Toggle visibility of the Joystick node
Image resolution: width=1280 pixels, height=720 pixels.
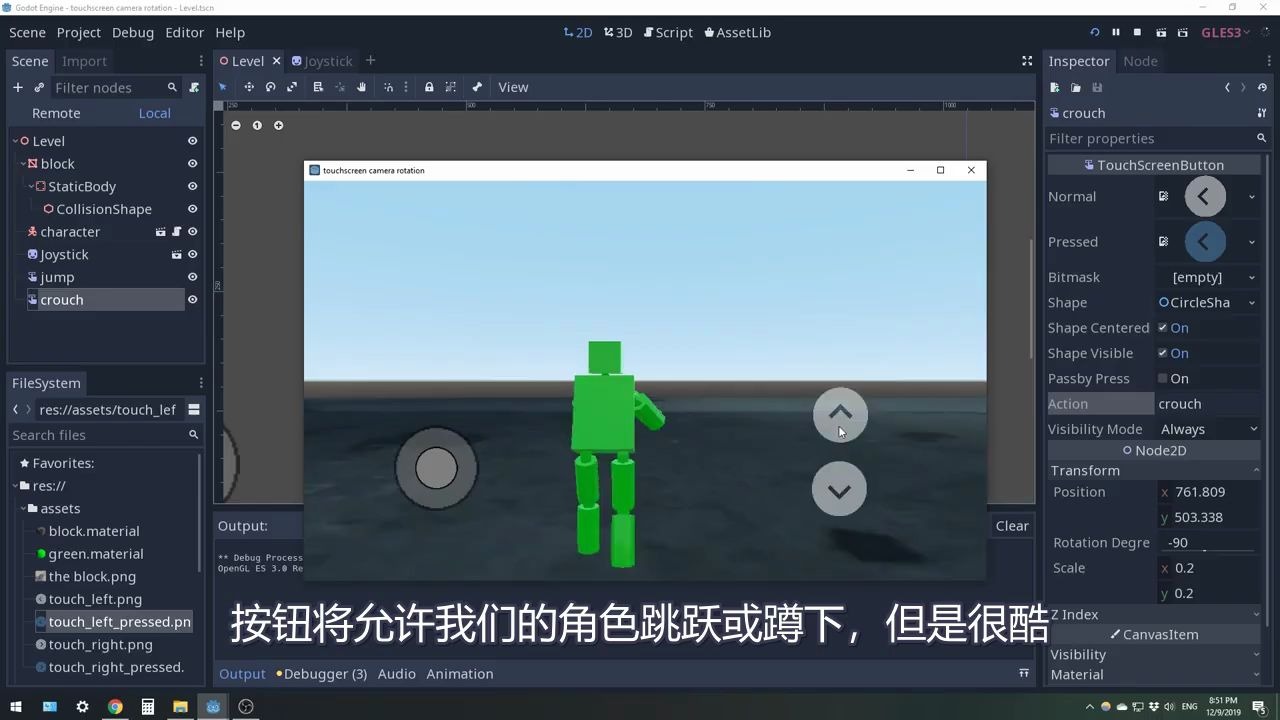(191, 254)
